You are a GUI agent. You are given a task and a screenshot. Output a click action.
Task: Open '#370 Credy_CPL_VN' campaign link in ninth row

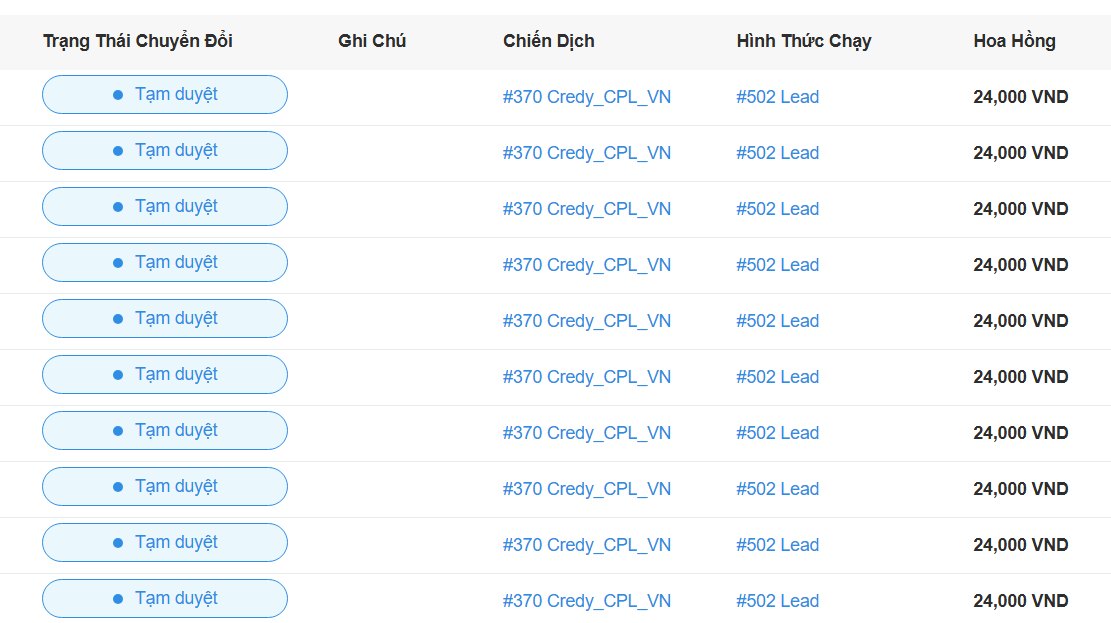coord(586,545)
